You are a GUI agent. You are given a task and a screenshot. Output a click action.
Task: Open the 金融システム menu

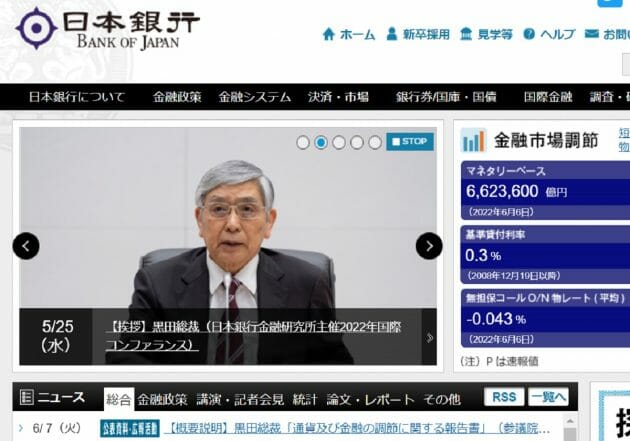[x=254, y=97]
